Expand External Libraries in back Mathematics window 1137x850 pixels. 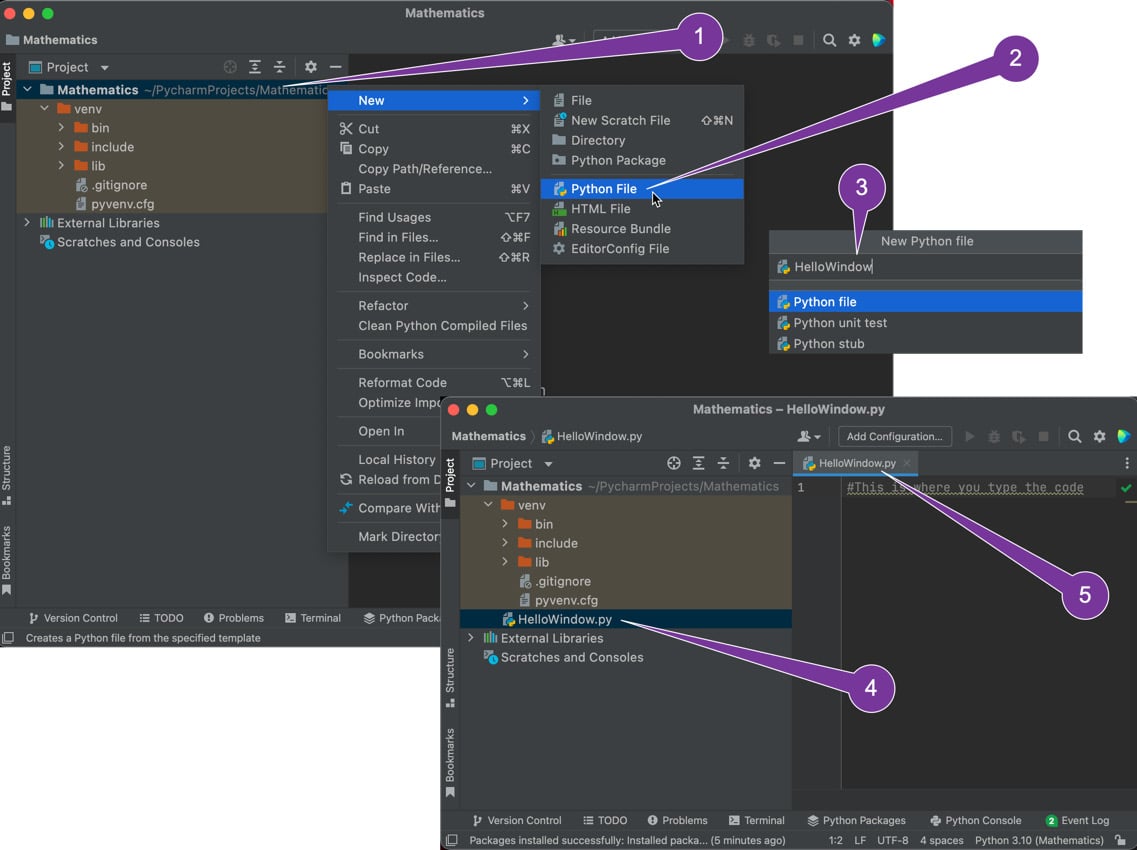(27, 223)
